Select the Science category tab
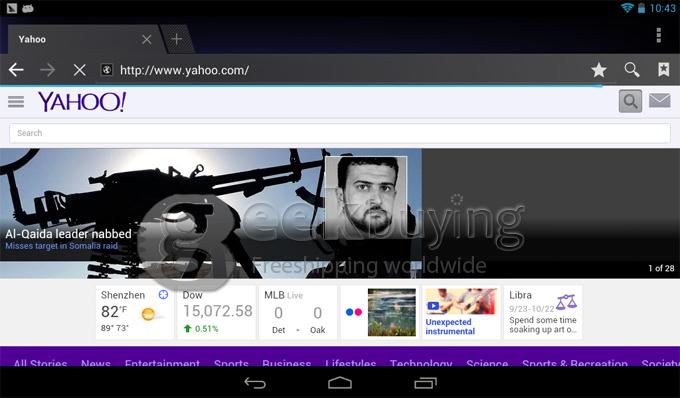The image size is (680, 398). click(x=487, y=363)
